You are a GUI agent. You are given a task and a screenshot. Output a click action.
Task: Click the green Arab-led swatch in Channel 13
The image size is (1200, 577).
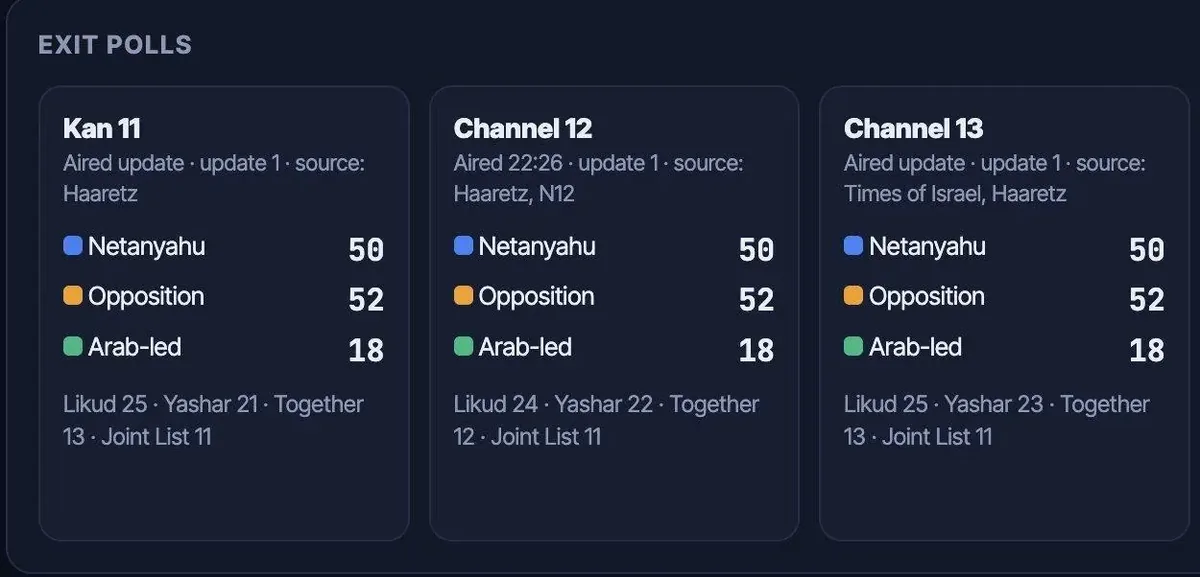point(853,347)
